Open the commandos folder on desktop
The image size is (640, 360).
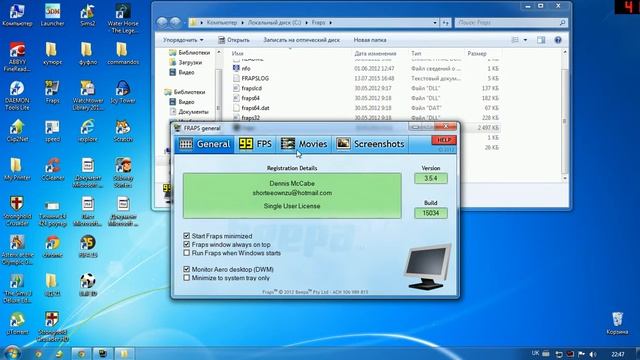[123, 54]
